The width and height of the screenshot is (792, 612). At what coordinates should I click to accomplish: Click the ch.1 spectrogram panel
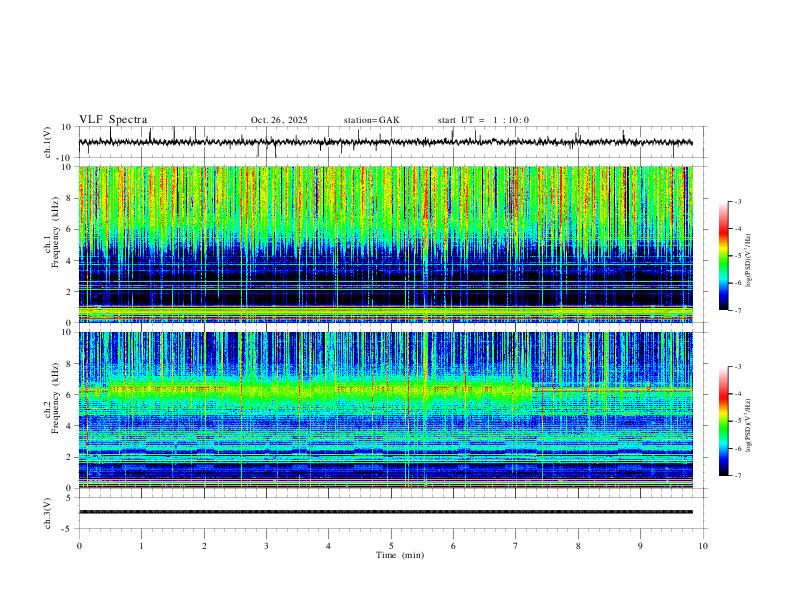[x=385, y=244]
